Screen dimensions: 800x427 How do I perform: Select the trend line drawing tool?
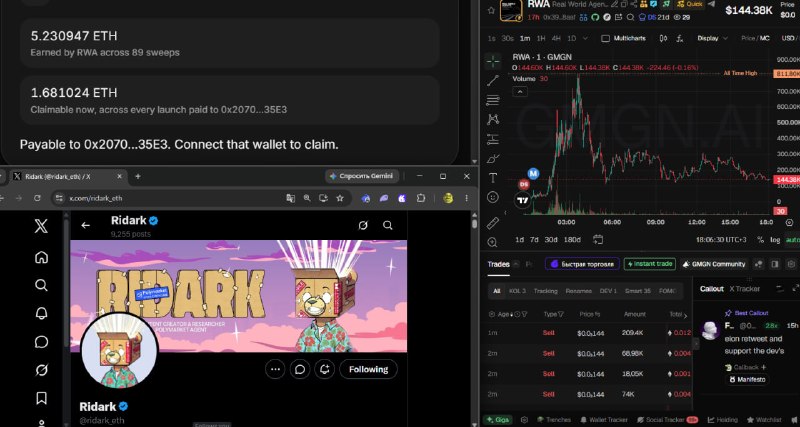[x=493, y=81]
